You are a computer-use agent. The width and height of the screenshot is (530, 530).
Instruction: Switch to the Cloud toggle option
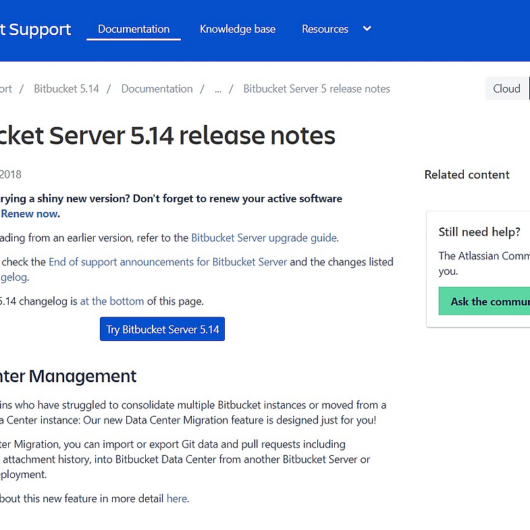tap(506, 89)
